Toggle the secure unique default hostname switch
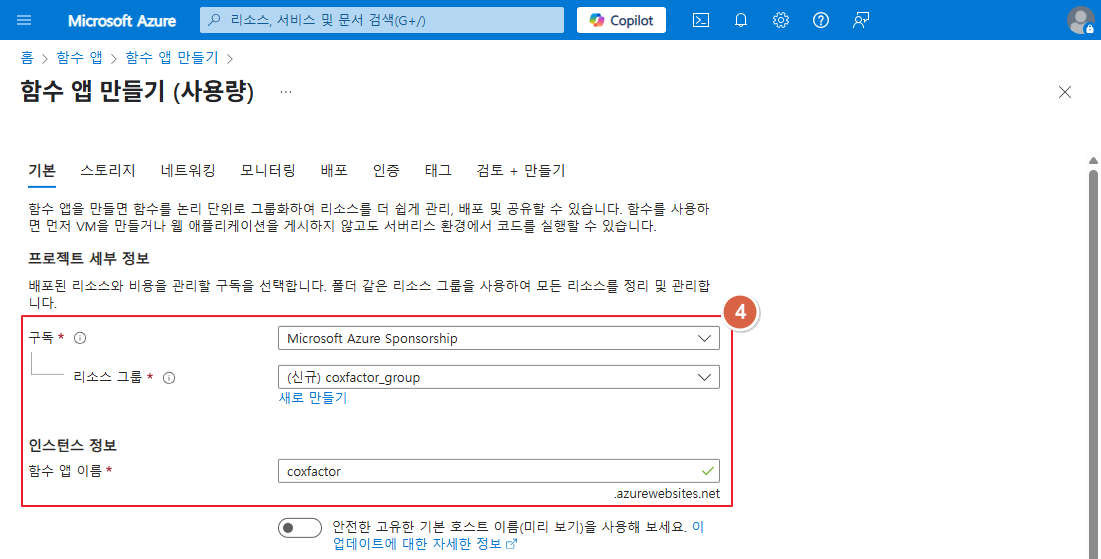Viewport: 1101px width, 559px height. point(300,528)
